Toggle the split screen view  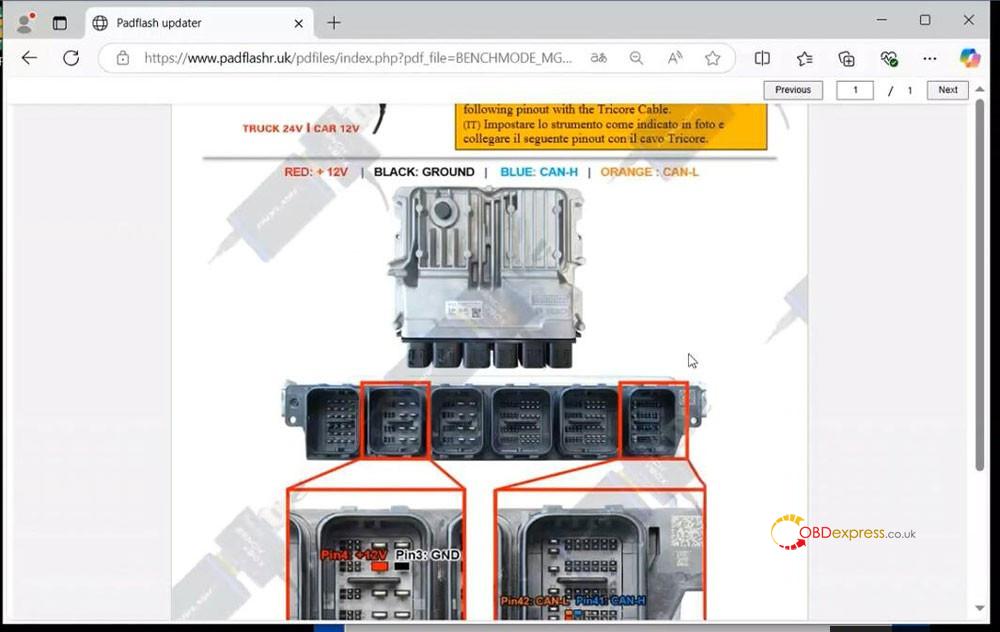point(762,58)
